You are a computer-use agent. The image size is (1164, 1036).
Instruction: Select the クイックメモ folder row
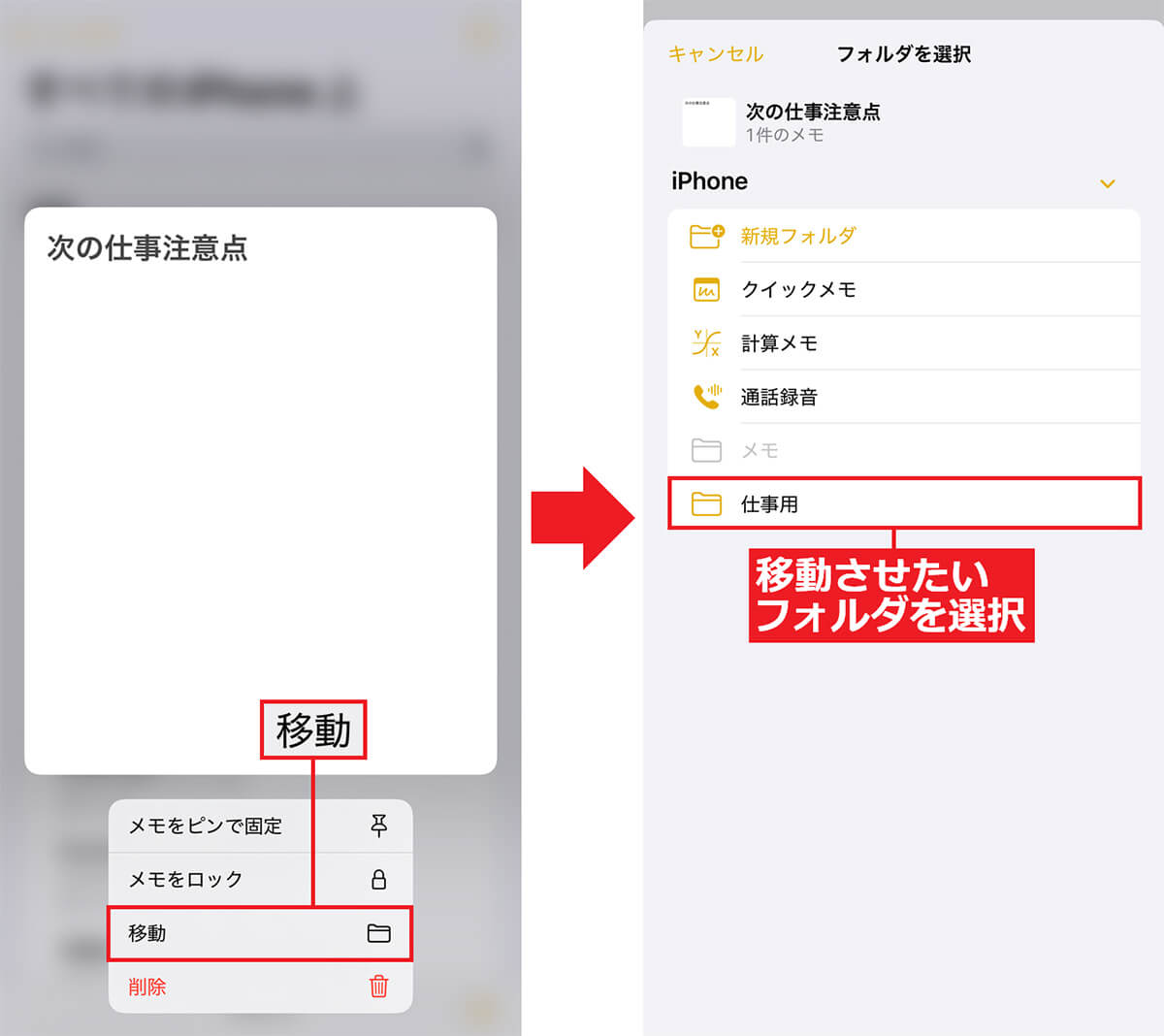pyautogui.click(x=904, y=289)
